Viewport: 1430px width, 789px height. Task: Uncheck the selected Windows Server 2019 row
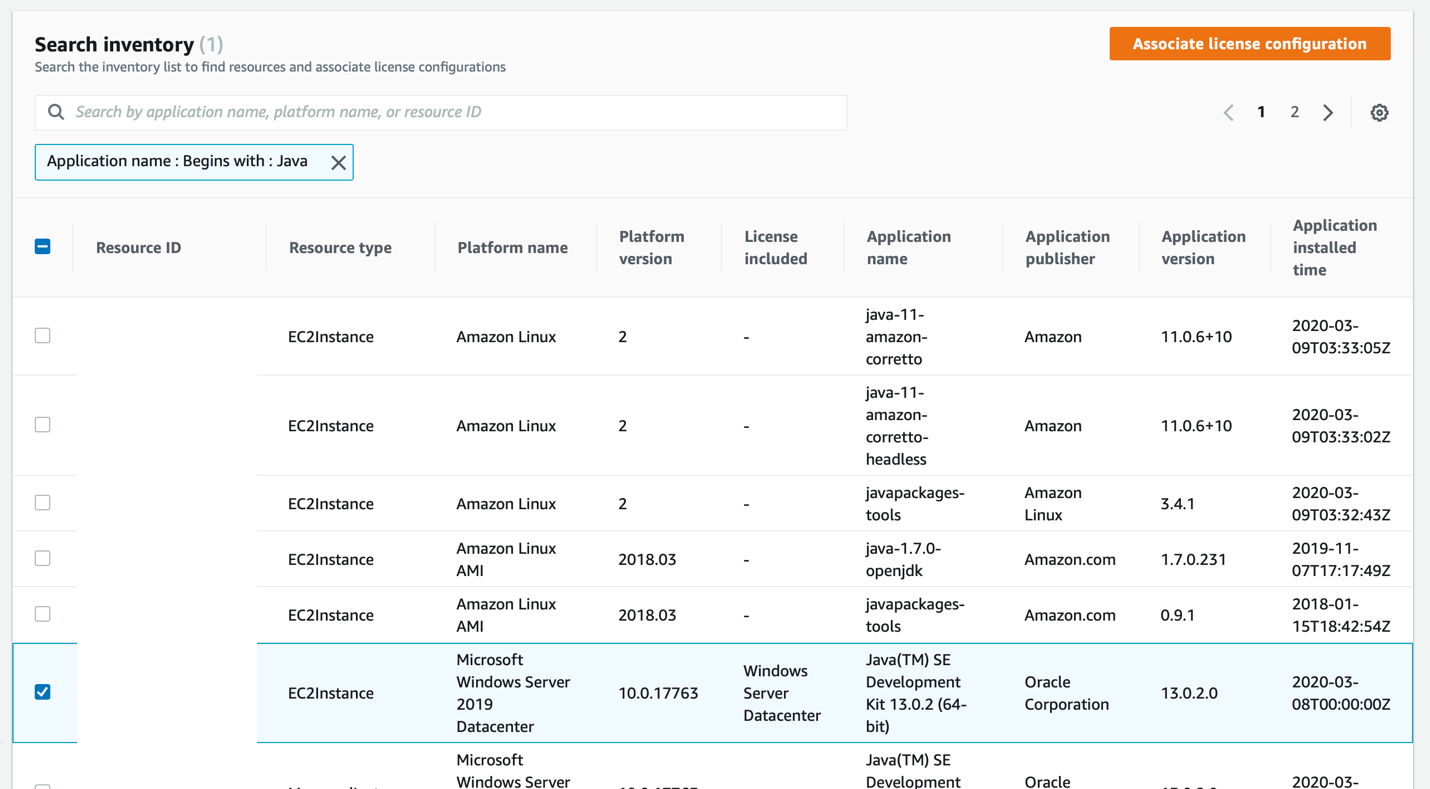(42, 692)
